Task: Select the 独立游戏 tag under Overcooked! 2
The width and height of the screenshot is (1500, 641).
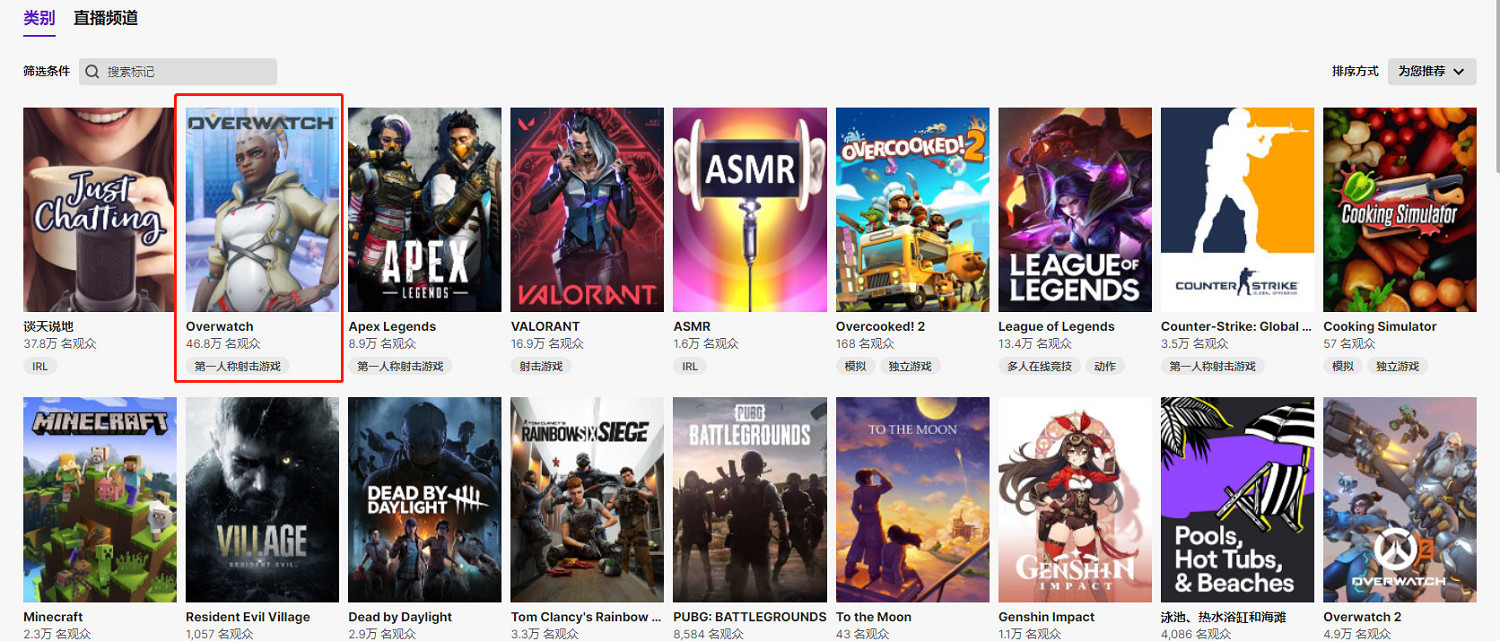Action: point(910,367)
